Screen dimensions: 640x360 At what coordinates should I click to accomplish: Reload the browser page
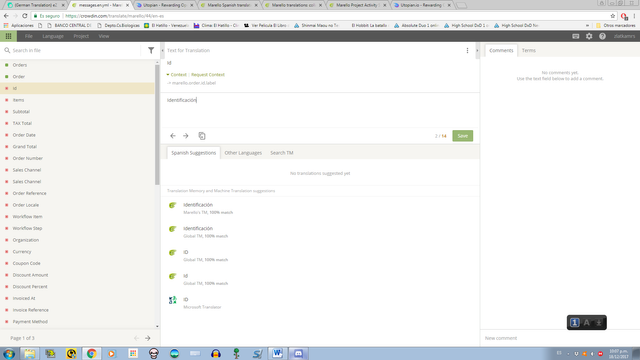[x=24, y=16]
